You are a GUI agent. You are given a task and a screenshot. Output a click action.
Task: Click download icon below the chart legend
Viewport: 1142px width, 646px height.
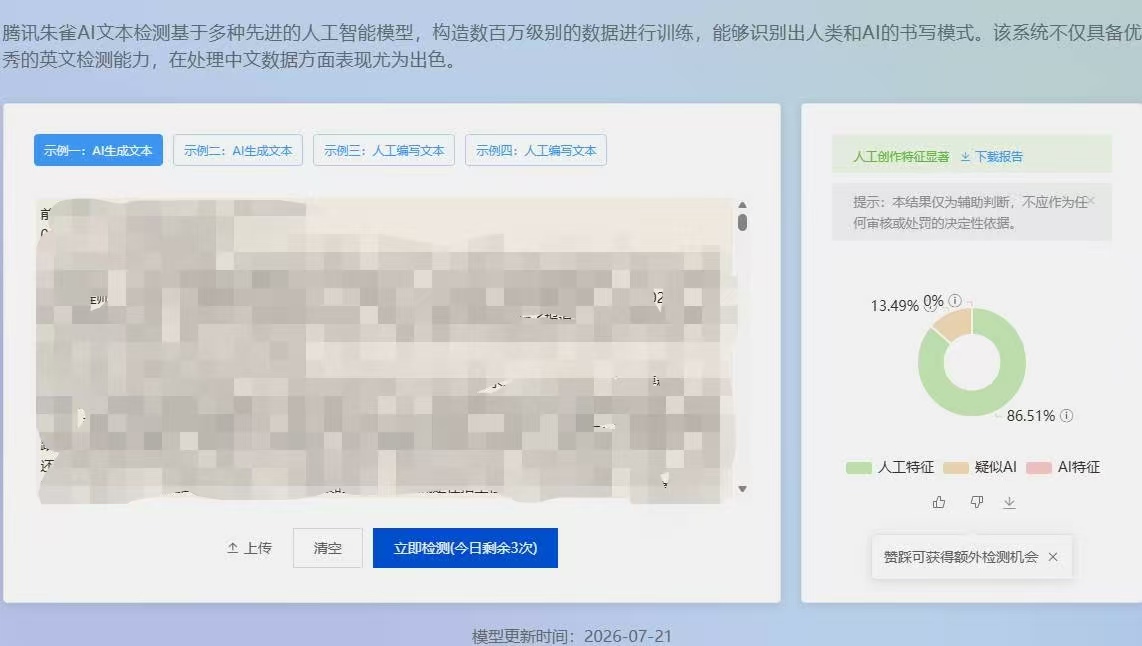(1009, 502)
